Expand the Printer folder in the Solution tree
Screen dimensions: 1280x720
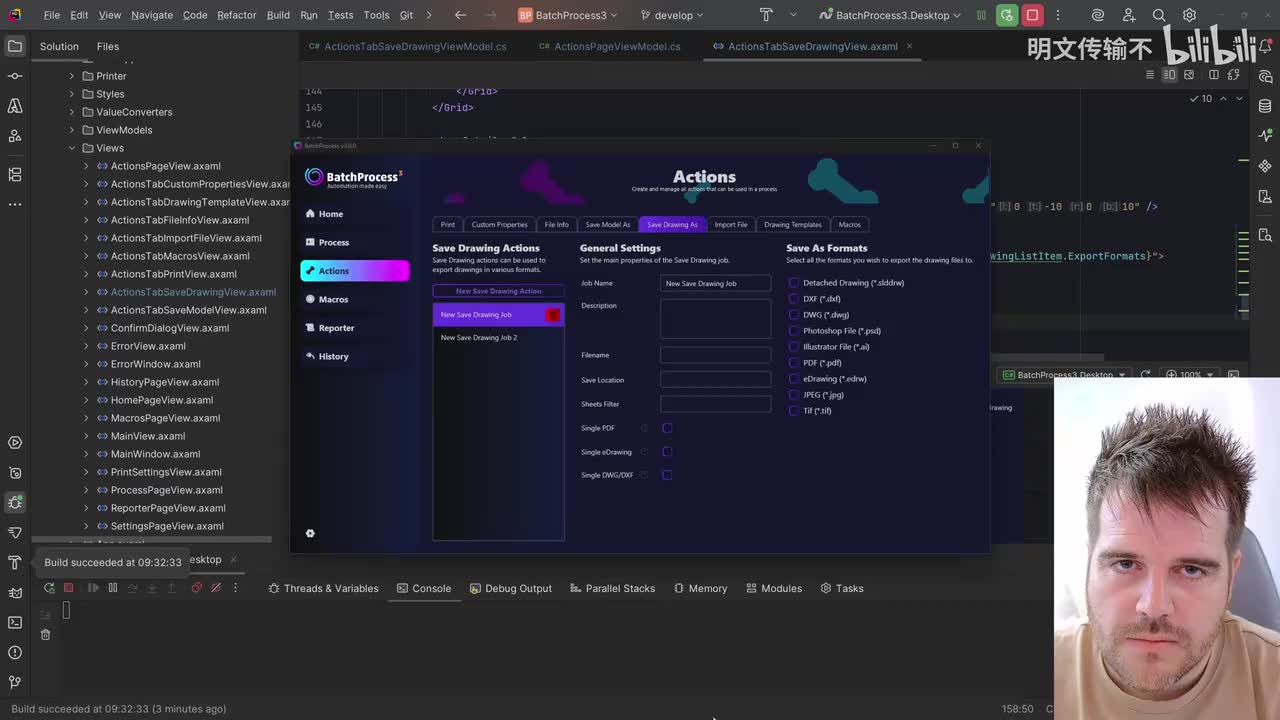tap(72, 76)
